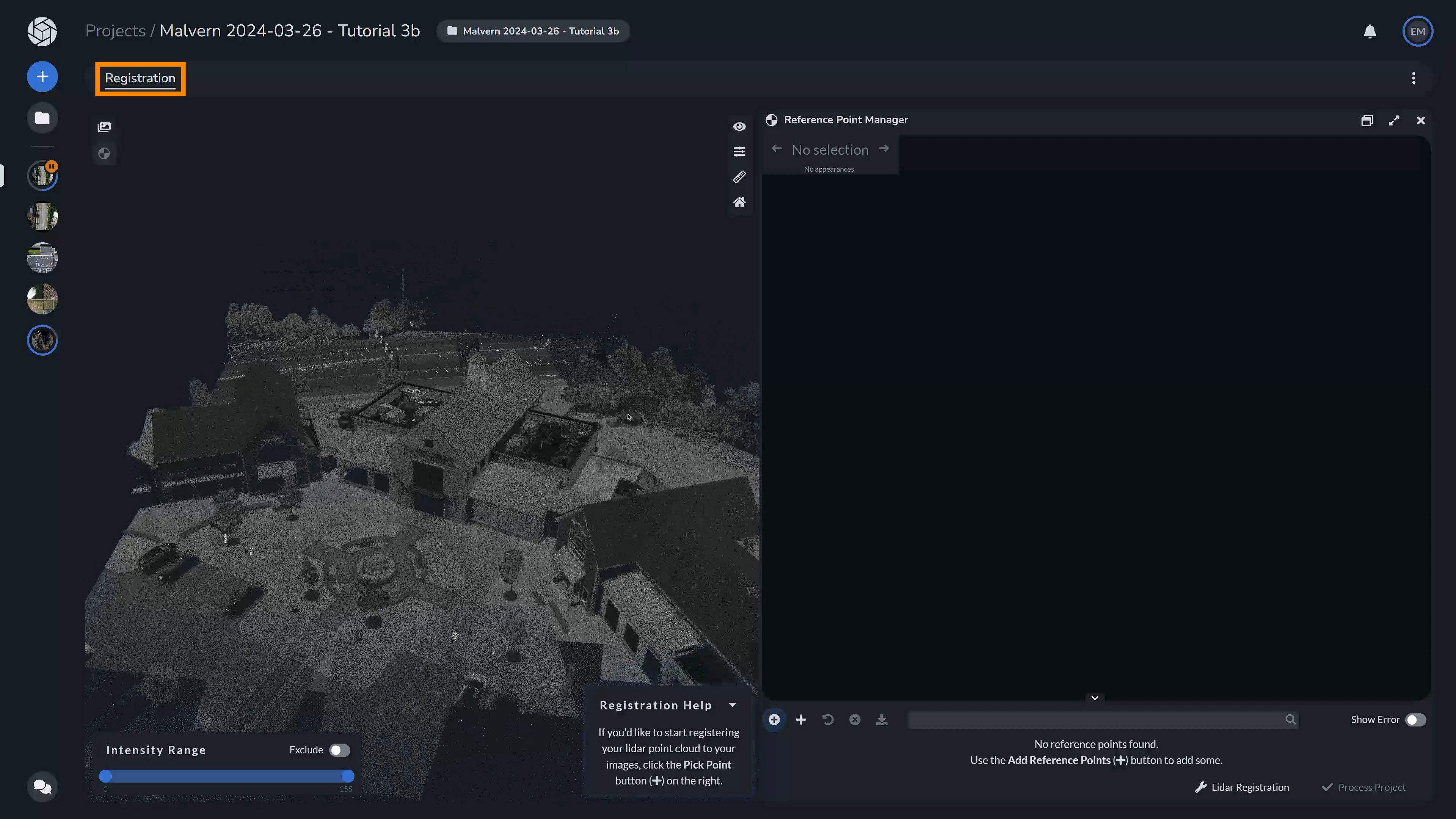This screenshot has height=819, width=1456.
Task: Select the Pick Point tool
Action: pyautogui.click(x=774, y=720)
